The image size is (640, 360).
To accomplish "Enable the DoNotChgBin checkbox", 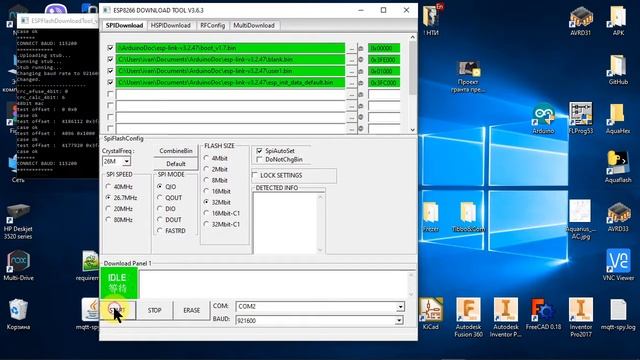I will pos(259,159).
